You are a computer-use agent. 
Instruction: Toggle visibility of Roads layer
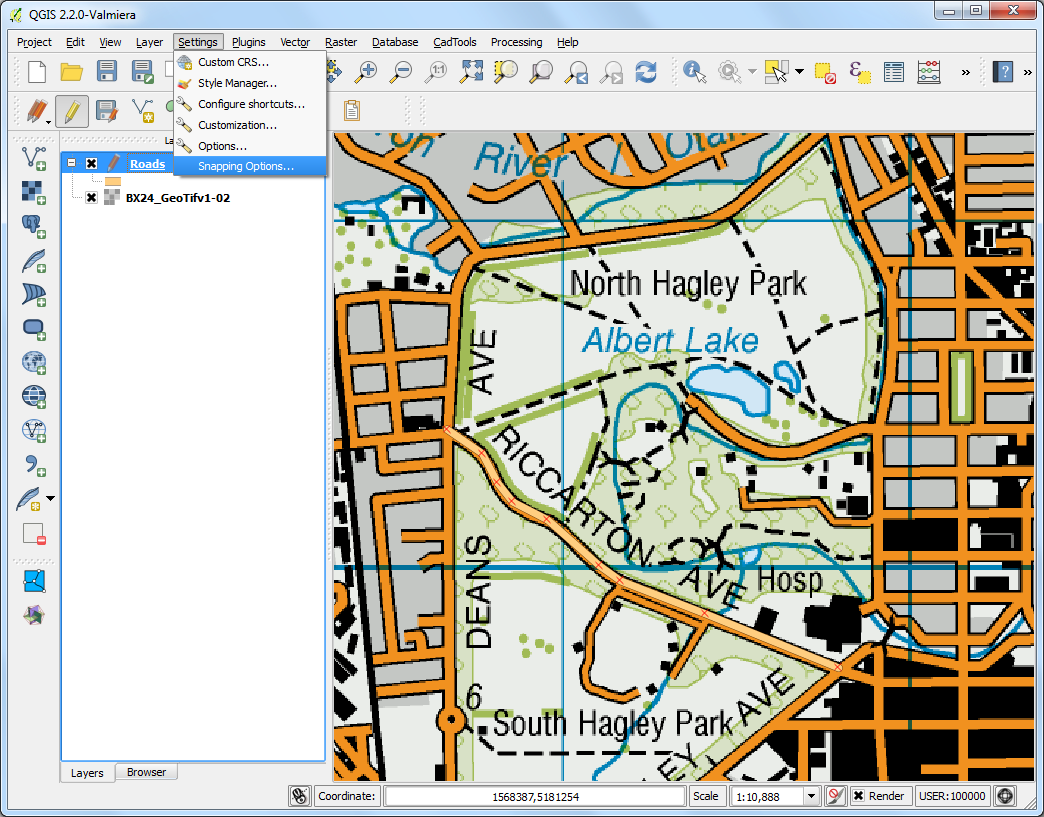92,164
